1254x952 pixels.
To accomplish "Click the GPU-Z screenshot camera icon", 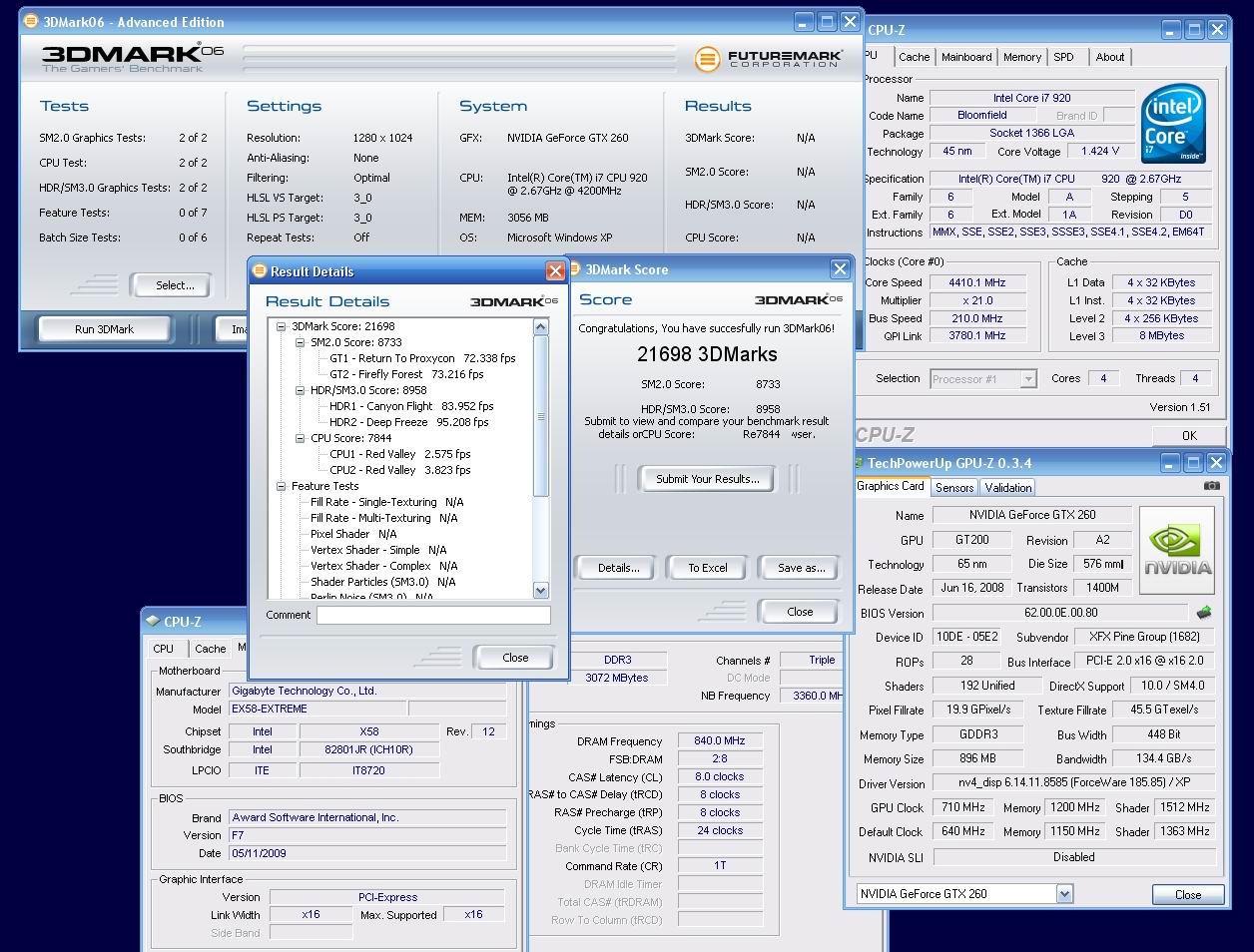I will [1211, 486].
